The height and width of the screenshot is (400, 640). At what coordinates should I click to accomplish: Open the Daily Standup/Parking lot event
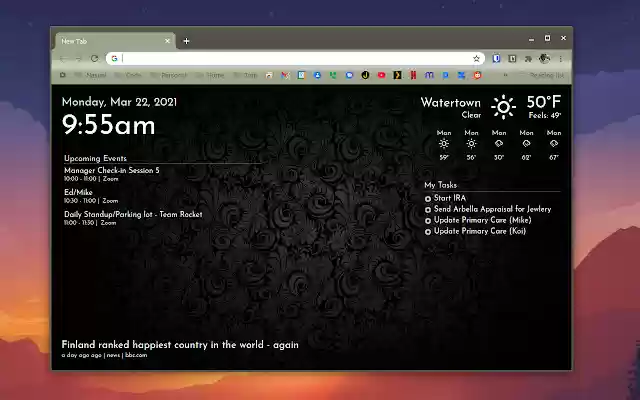click(133, 214)
